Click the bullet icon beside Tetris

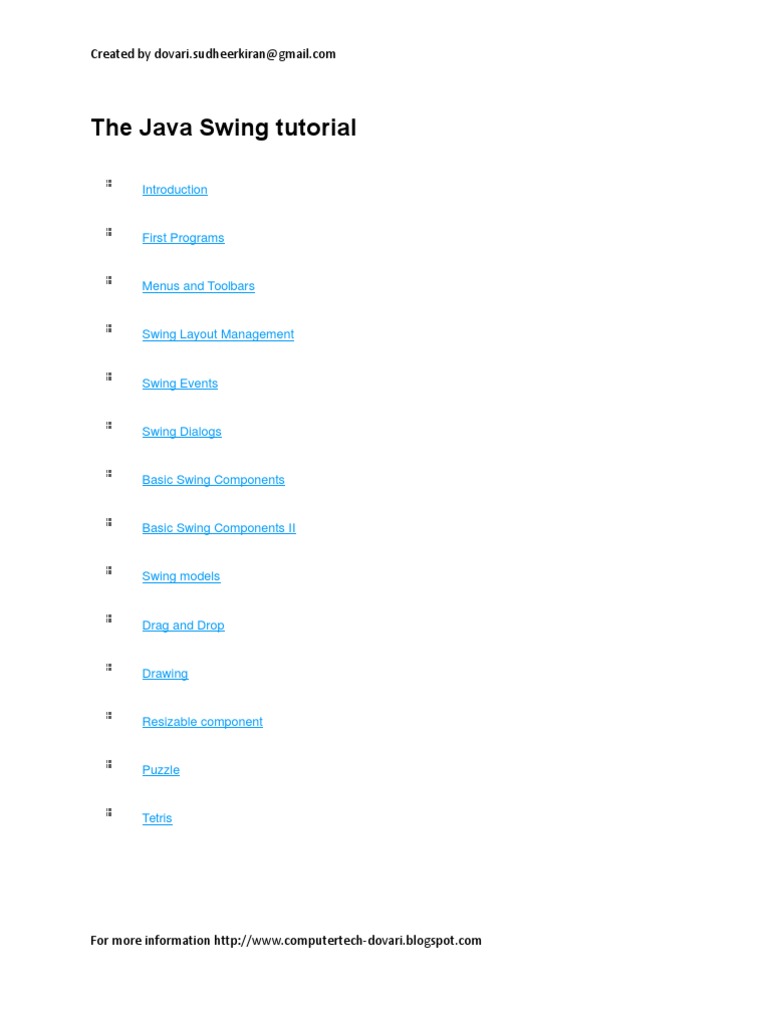coord(109,812)
